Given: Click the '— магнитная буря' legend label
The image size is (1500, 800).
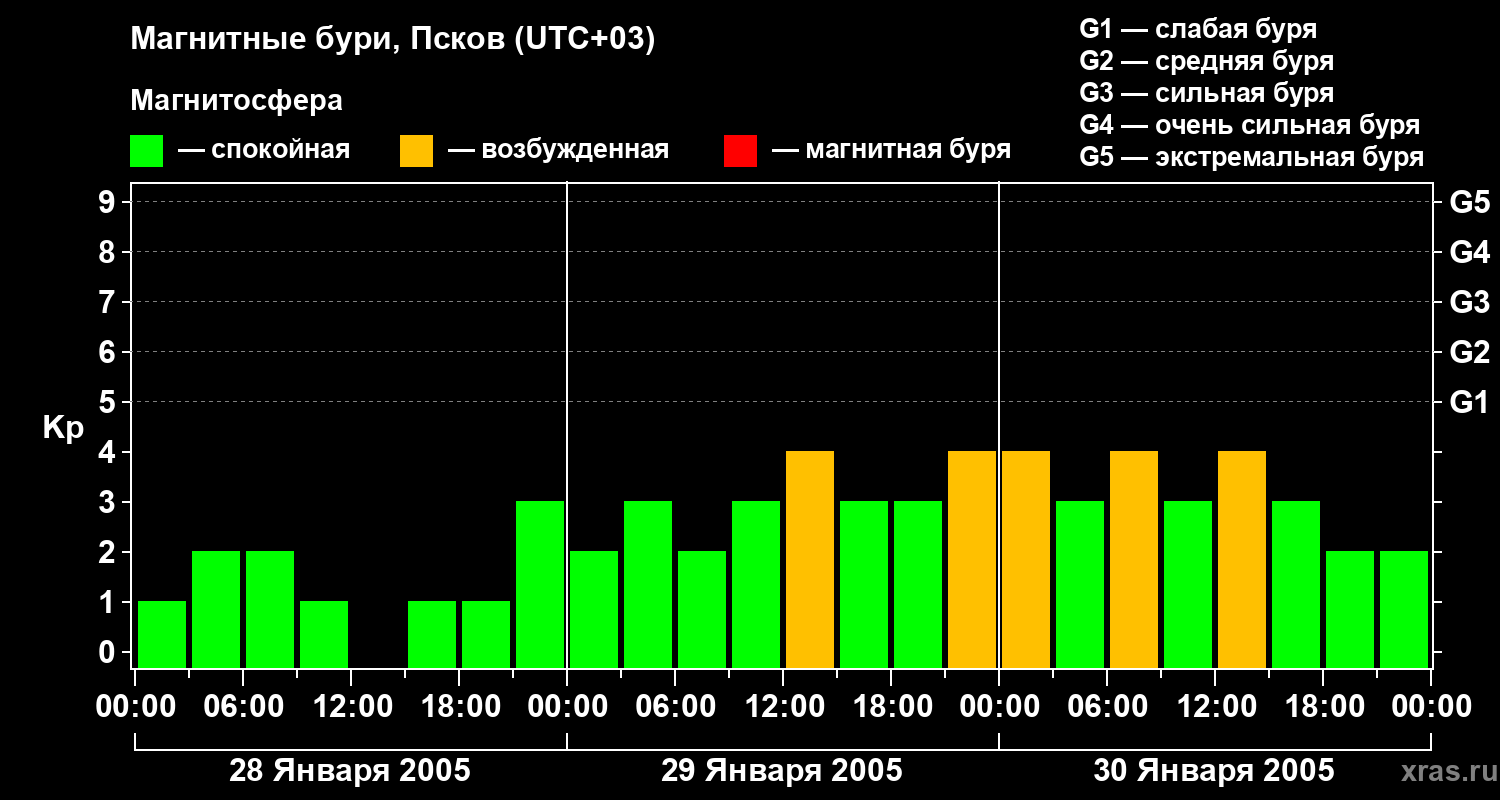Looking at the screenshot, I should coord(891,150).
